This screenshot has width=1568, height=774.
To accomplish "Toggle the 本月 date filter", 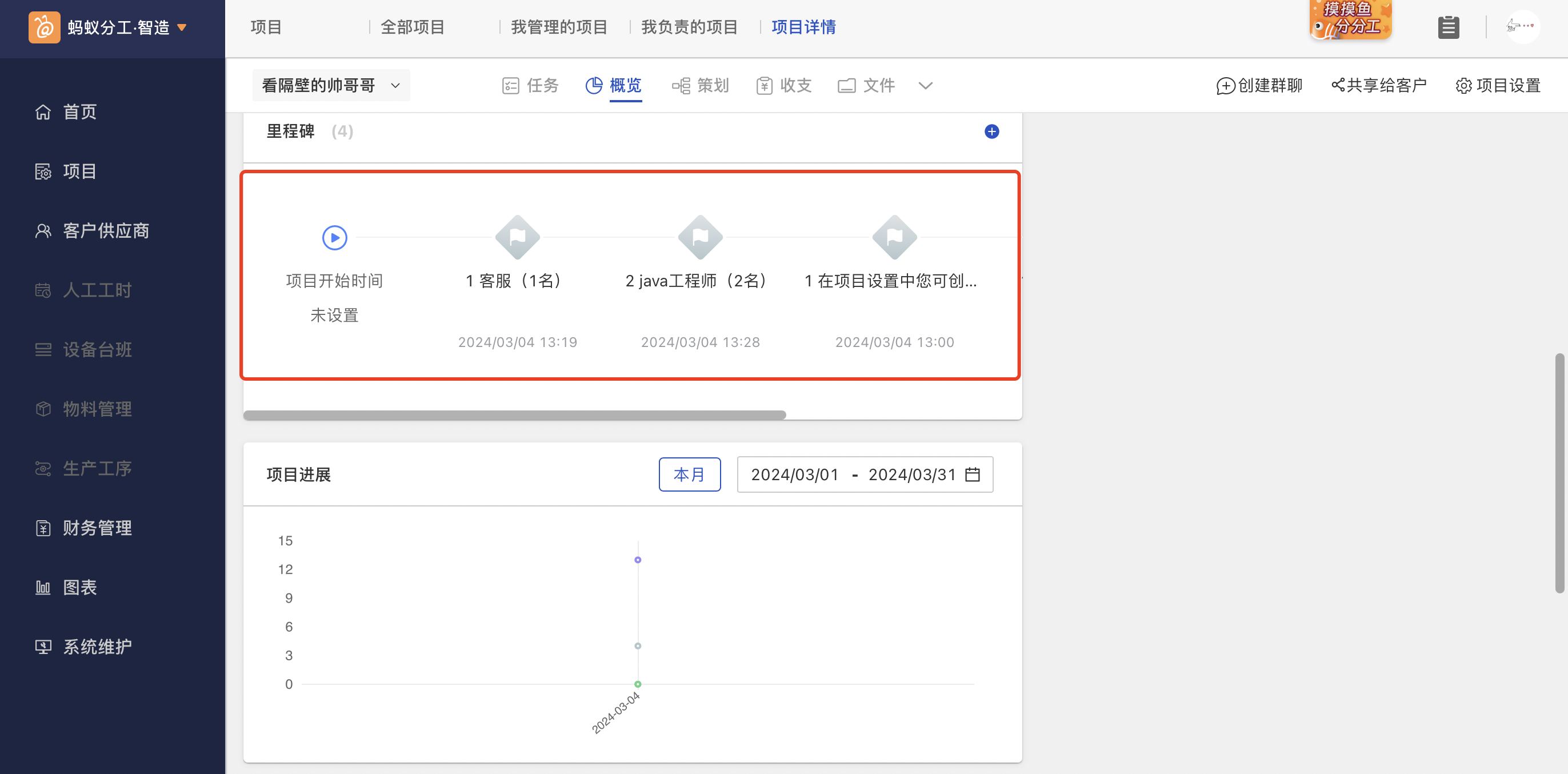I will tap(690, 474).
